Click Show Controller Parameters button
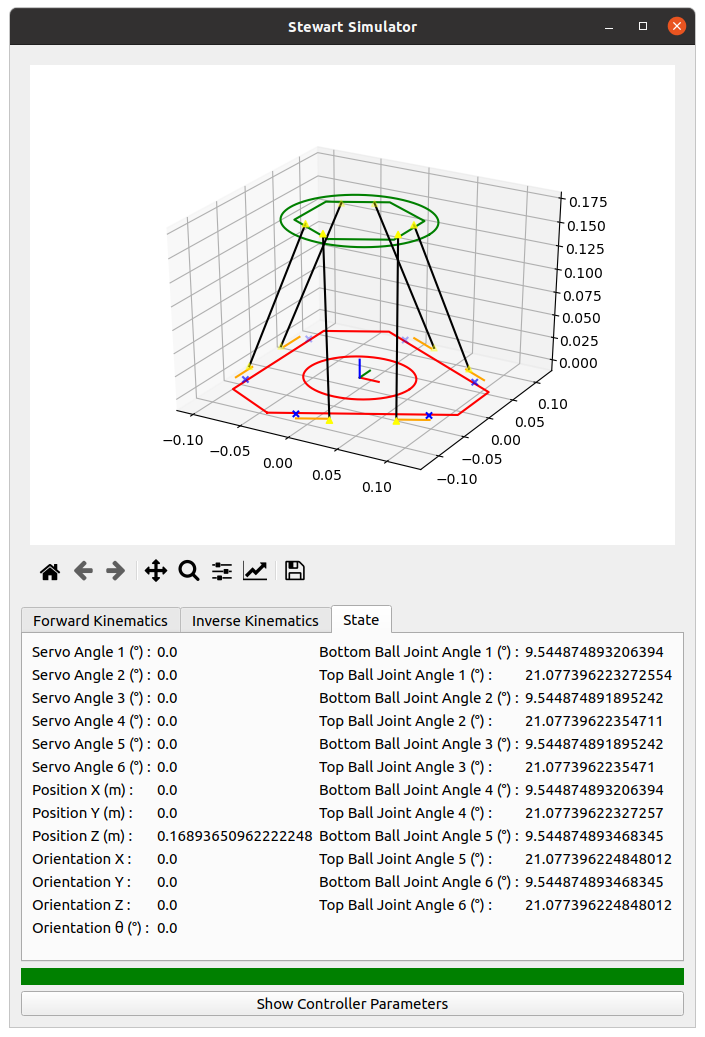 [x=352, y=1004]
